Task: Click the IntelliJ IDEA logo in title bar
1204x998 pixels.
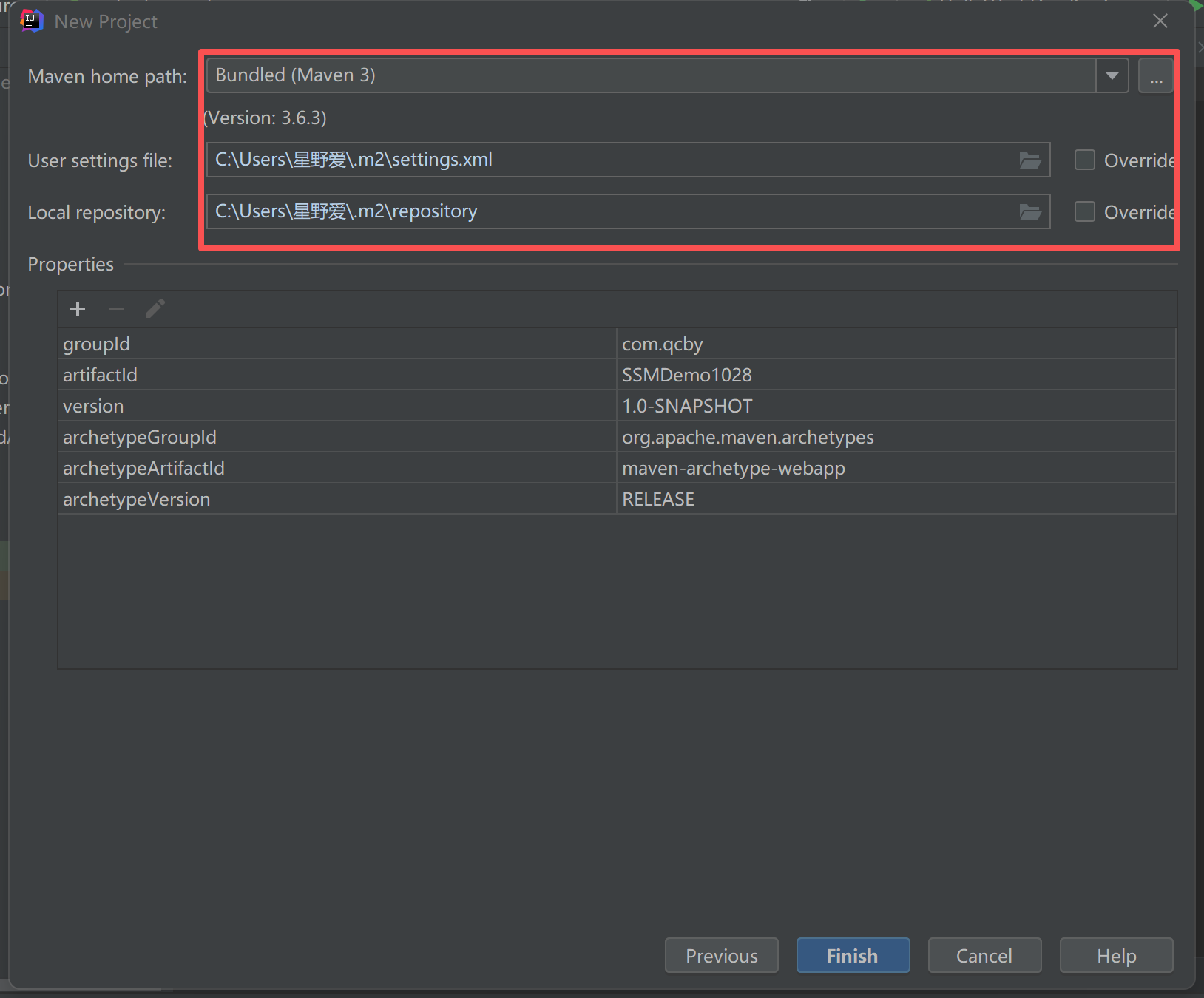Action: tap(31, 21)
